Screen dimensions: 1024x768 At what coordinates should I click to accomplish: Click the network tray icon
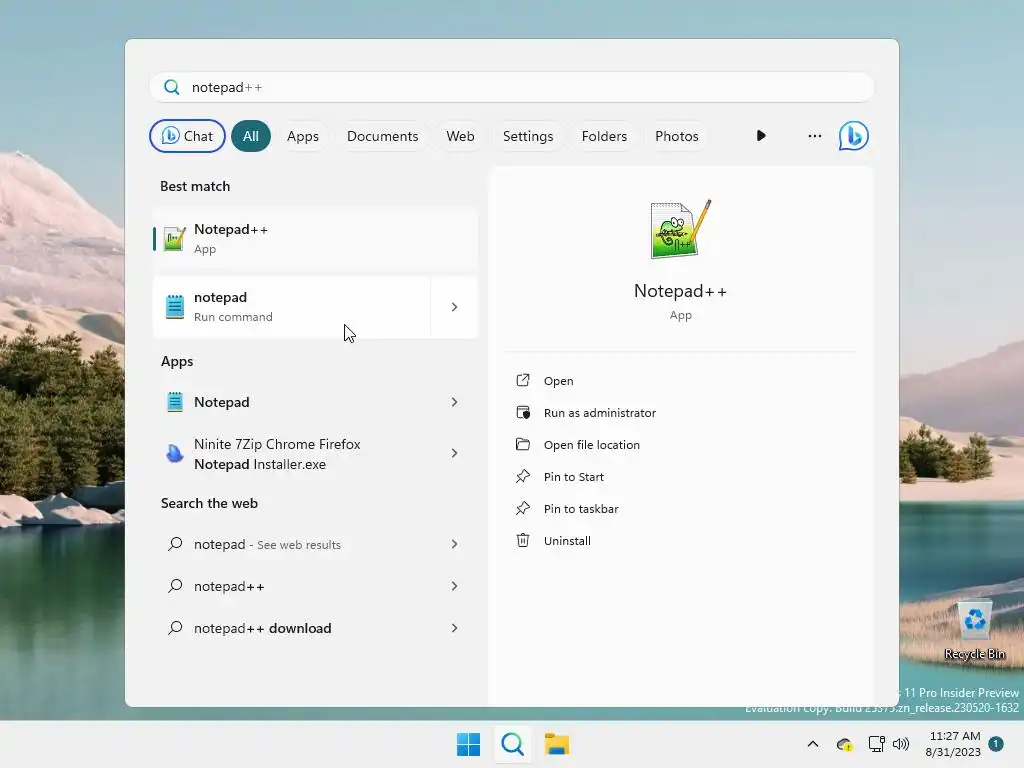coord(876,744)
